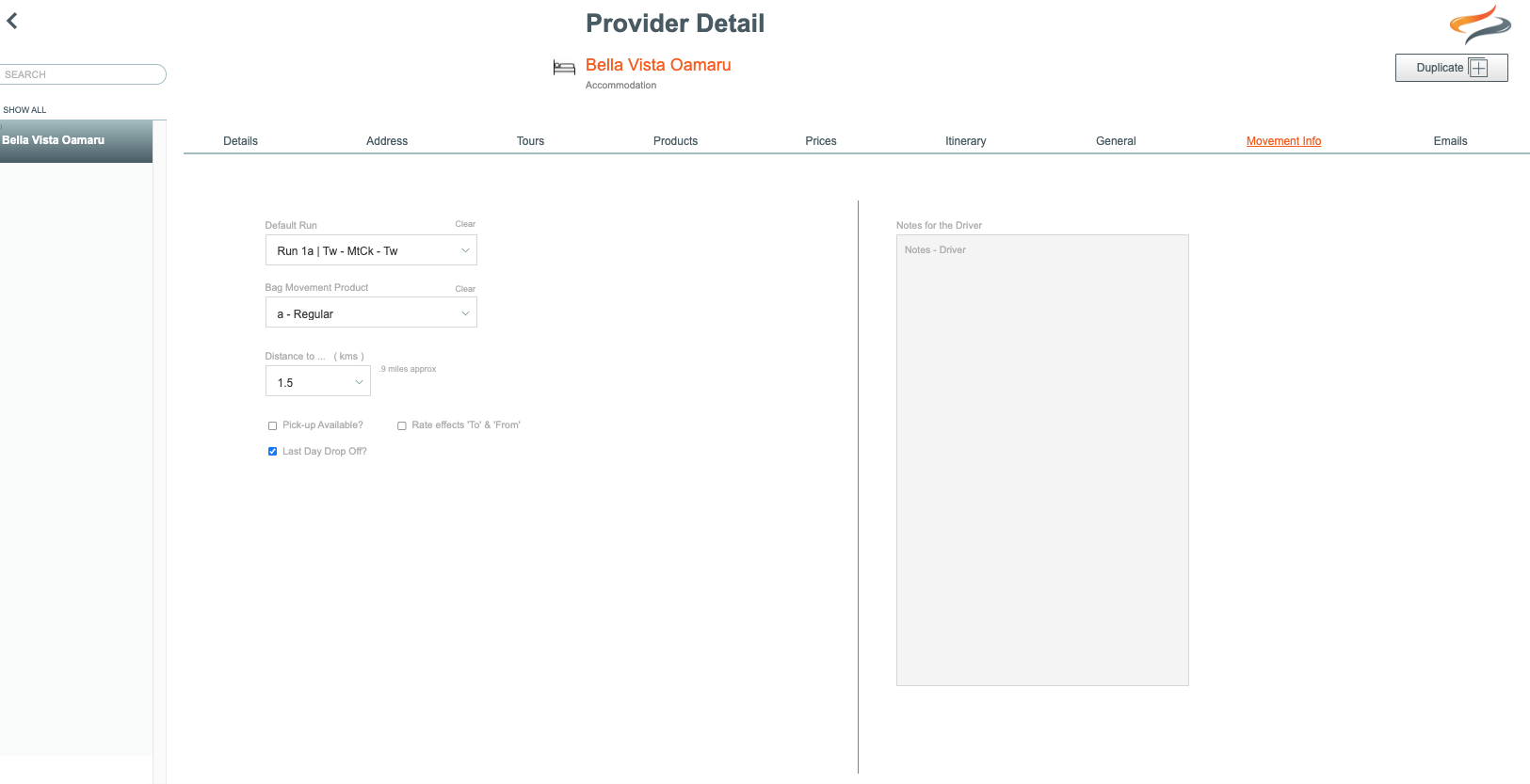Go back using the left chevron arrow

click(x=12, y=21)
